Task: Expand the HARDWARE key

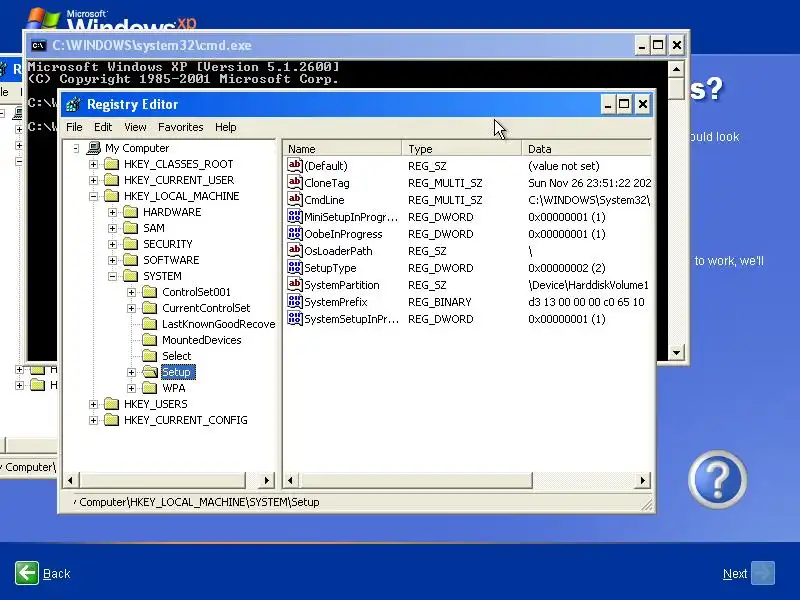Action: coord(112,212)
